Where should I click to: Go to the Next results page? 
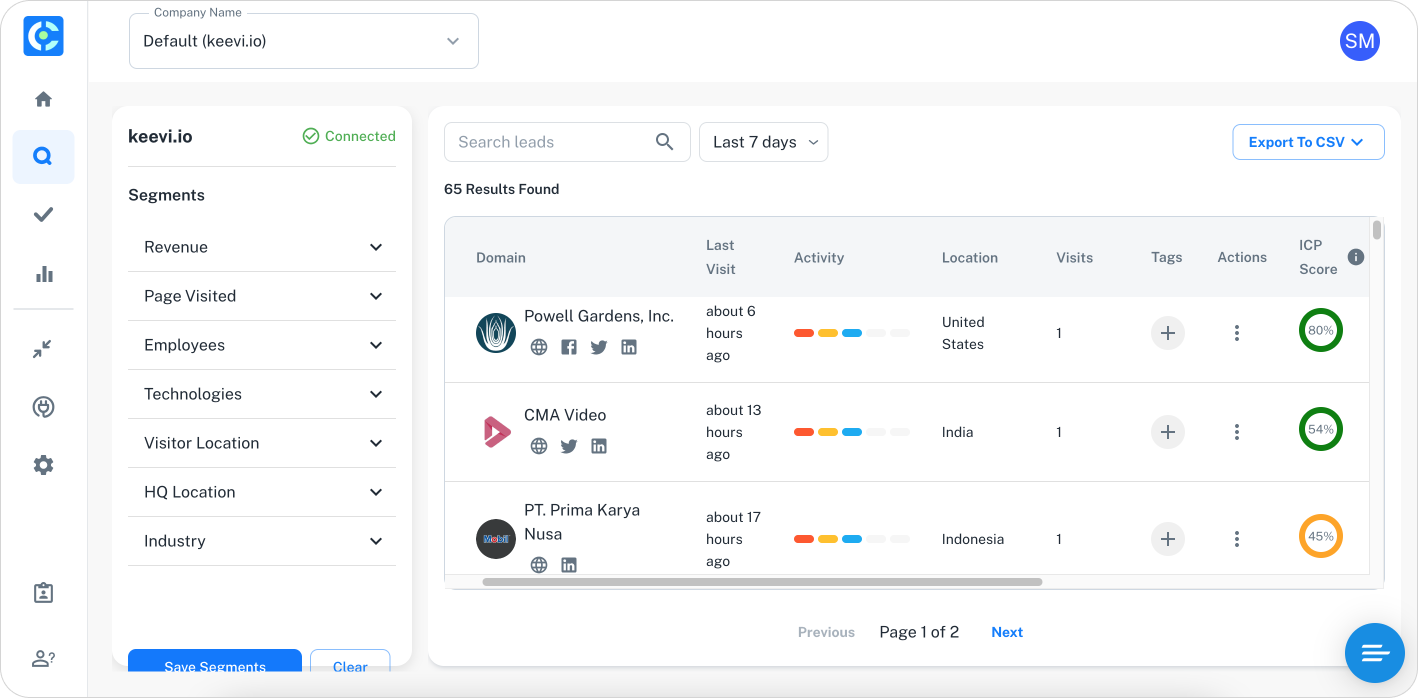pos(1006,632)
